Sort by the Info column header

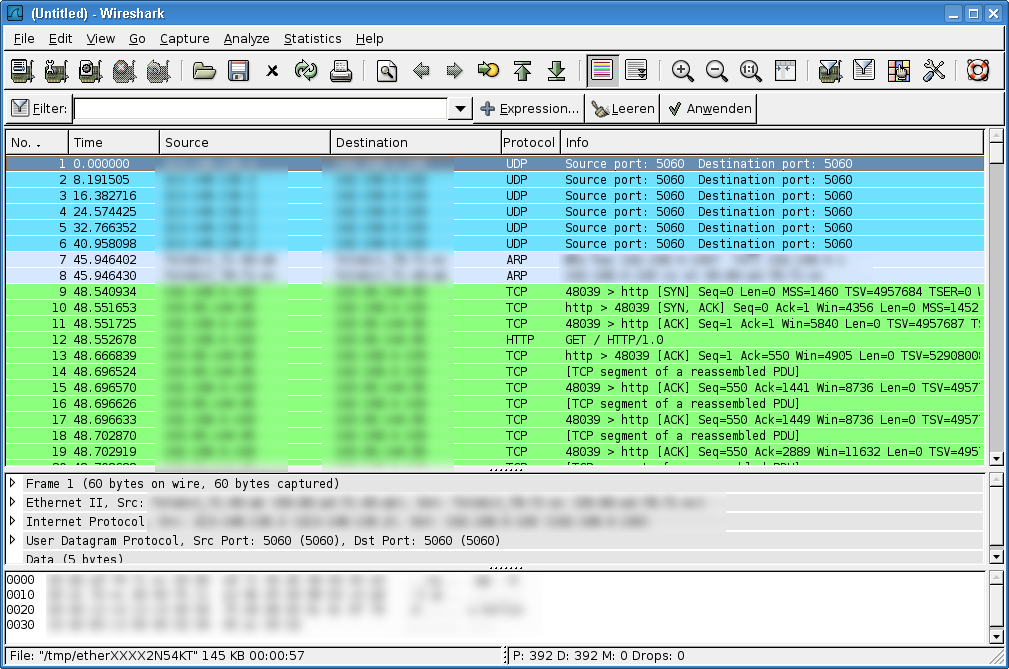pos(772,142)
